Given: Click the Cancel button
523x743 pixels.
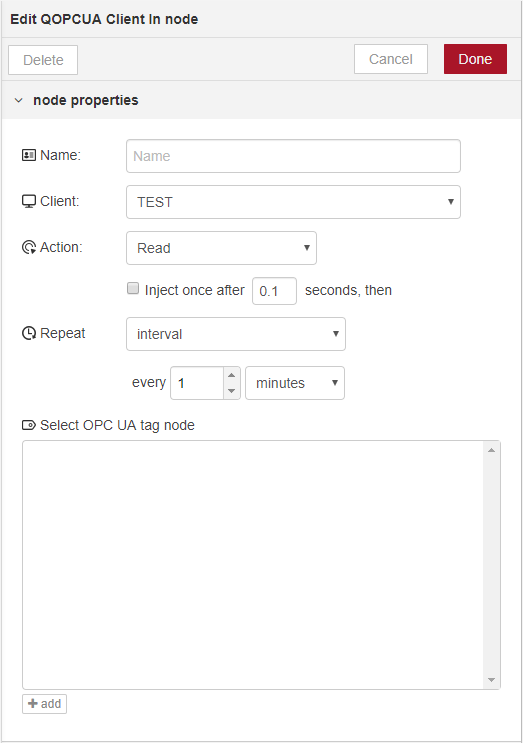Looking at the screenshot, I should [x=391, y=59].
